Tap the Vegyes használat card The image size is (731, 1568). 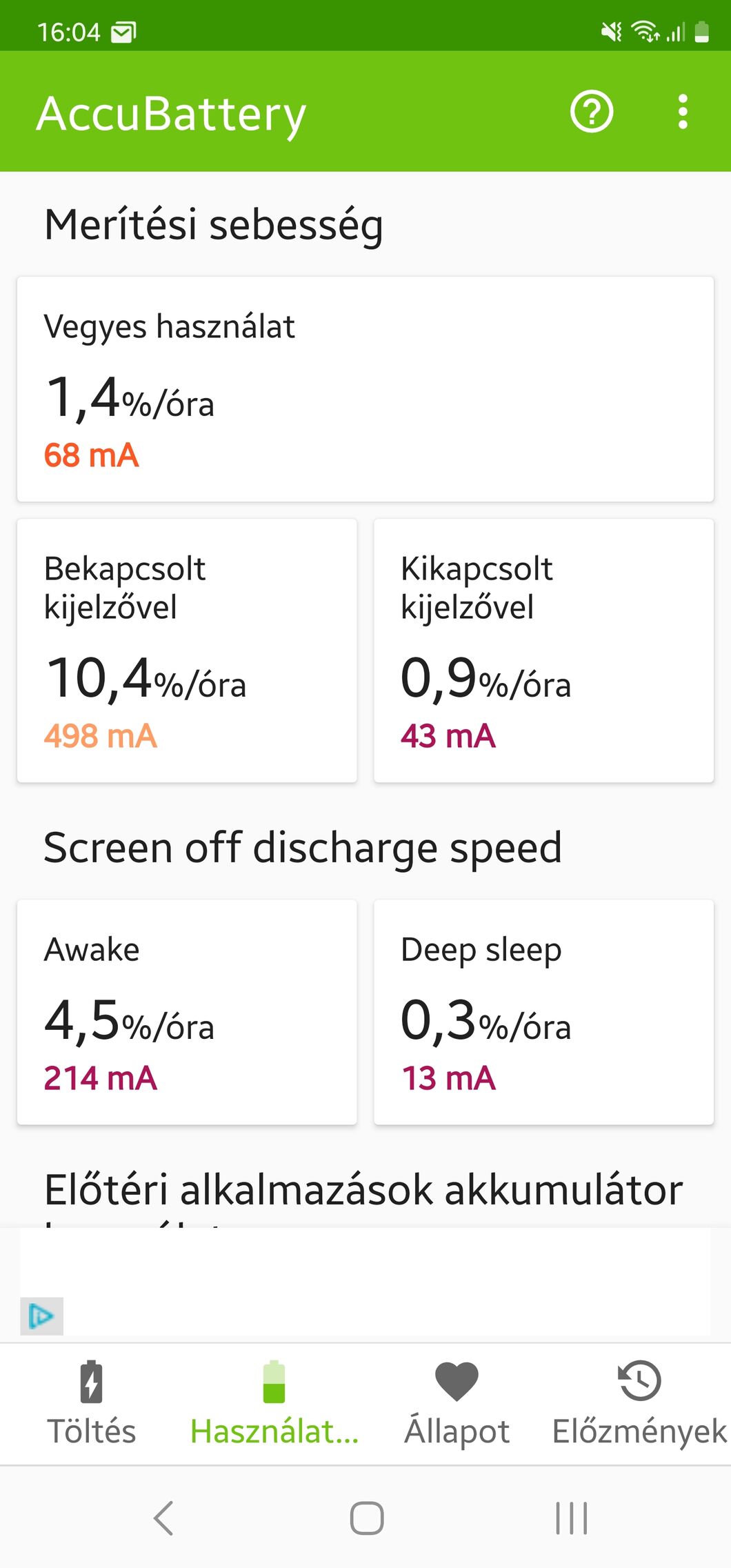coord(365,389)
